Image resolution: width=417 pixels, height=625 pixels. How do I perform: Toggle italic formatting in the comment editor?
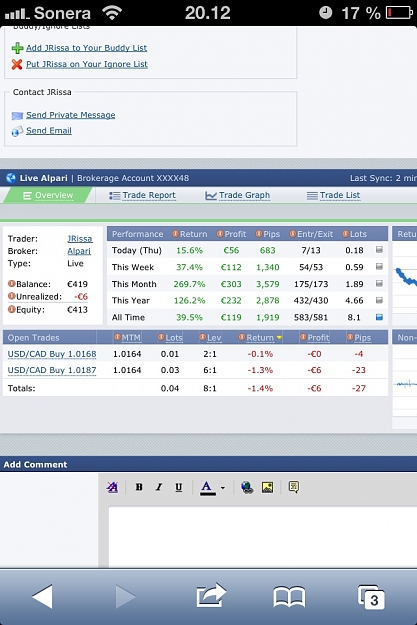[159, 487]
